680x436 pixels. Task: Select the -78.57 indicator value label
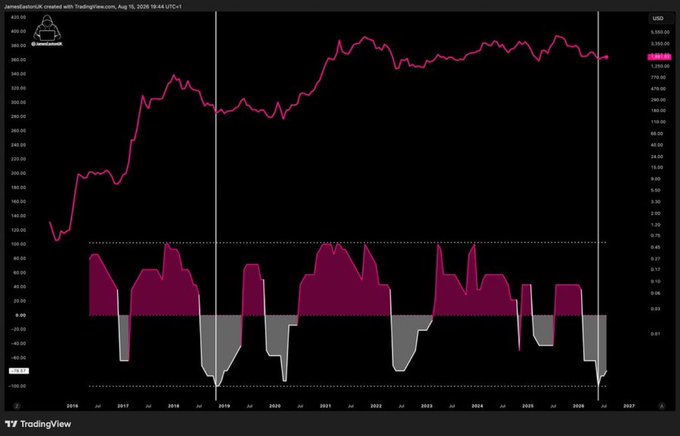pos(20,371)
